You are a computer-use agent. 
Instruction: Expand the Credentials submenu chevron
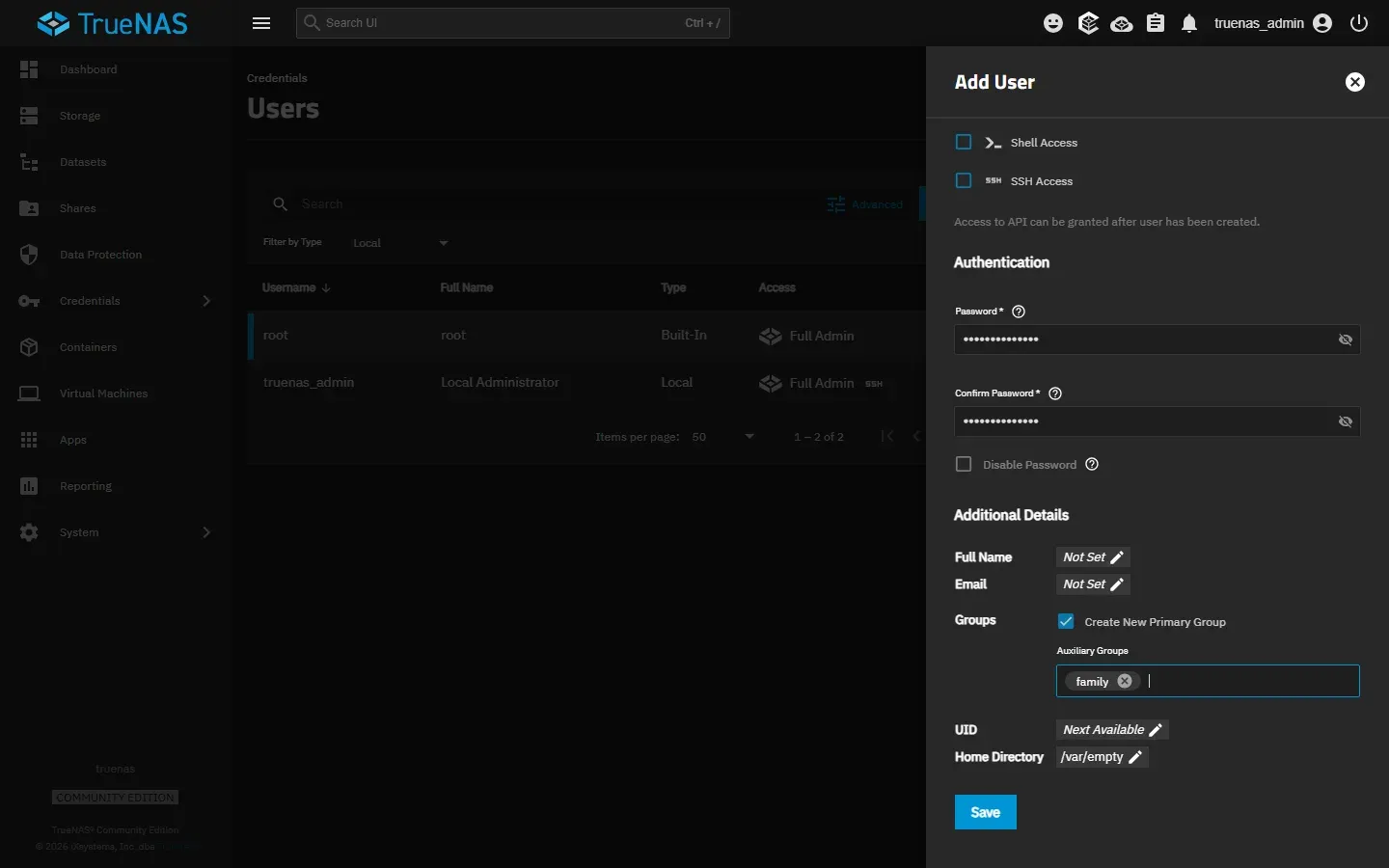pos(206,301)
